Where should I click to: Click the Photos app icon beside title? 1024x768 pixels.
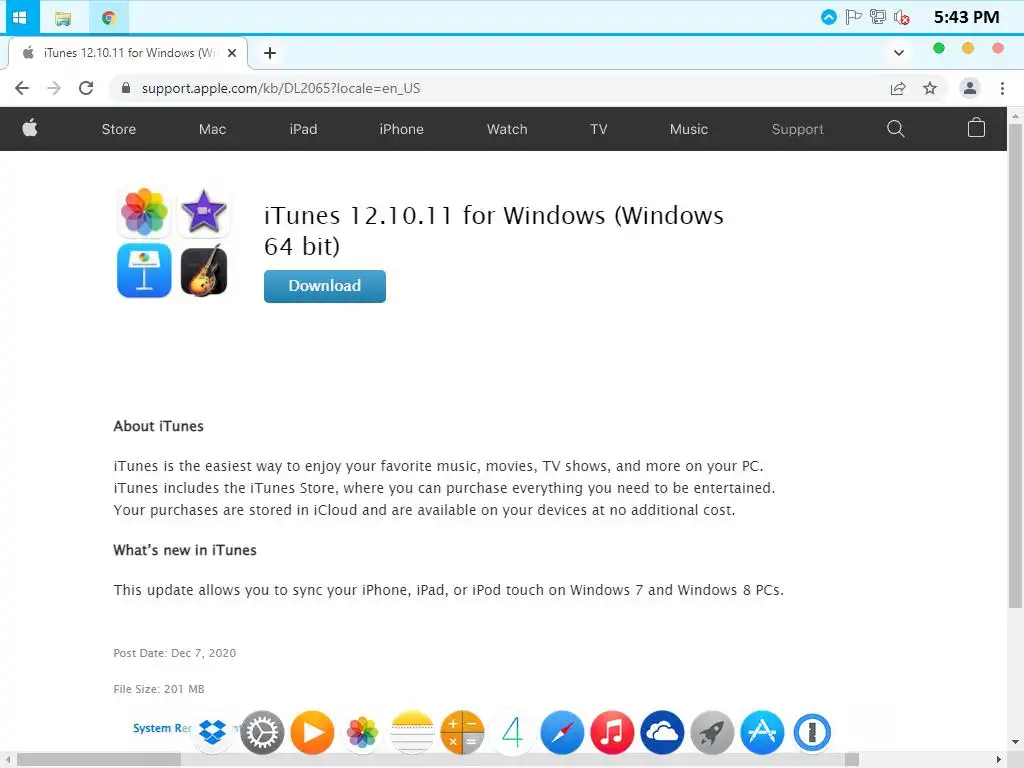click(144, 212)
